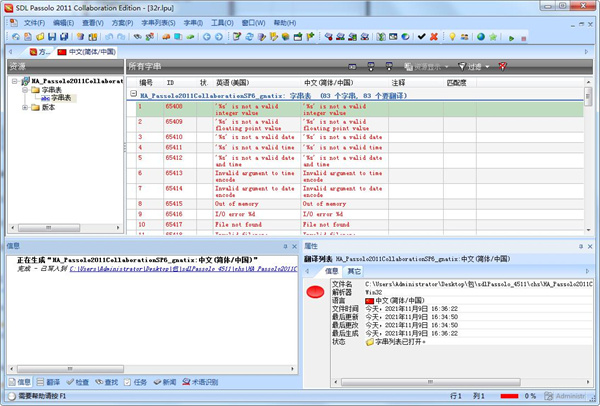600x406 pixels.
Task: Click the orange truck icon in toolbar
Action: pos(166,37)
